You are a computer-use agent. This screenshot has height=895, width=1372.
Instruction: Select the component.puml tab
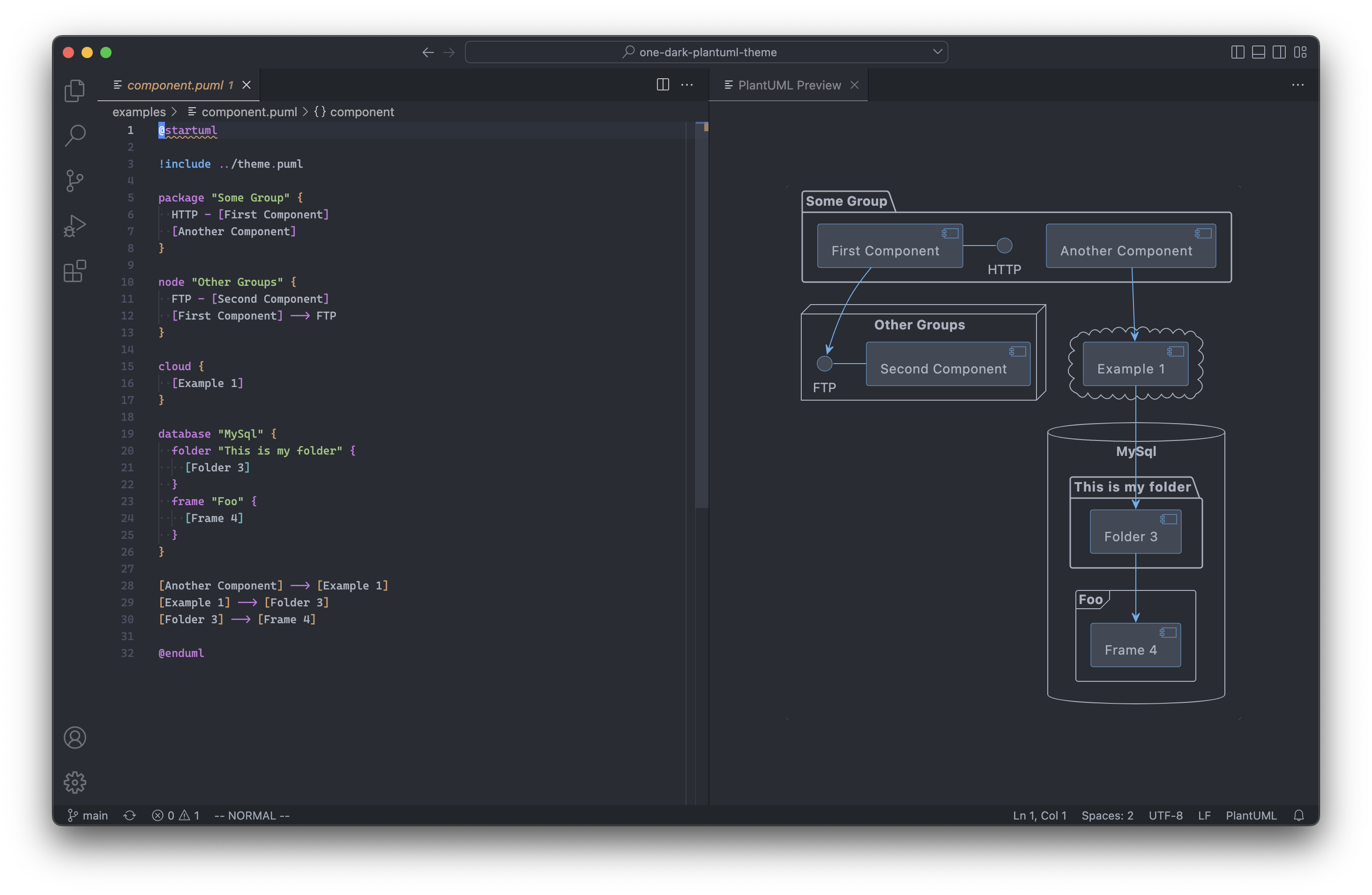[x=175, y=84]
